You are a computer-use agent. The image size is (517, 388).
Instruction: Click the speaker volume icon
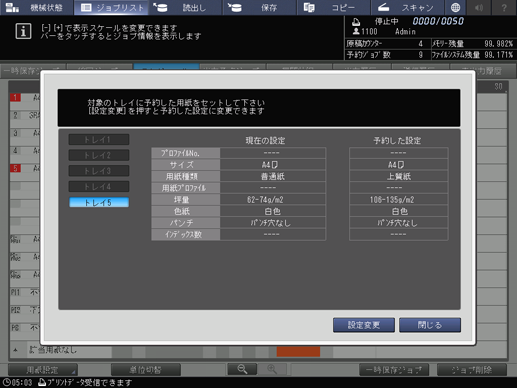tap(479, 7)
